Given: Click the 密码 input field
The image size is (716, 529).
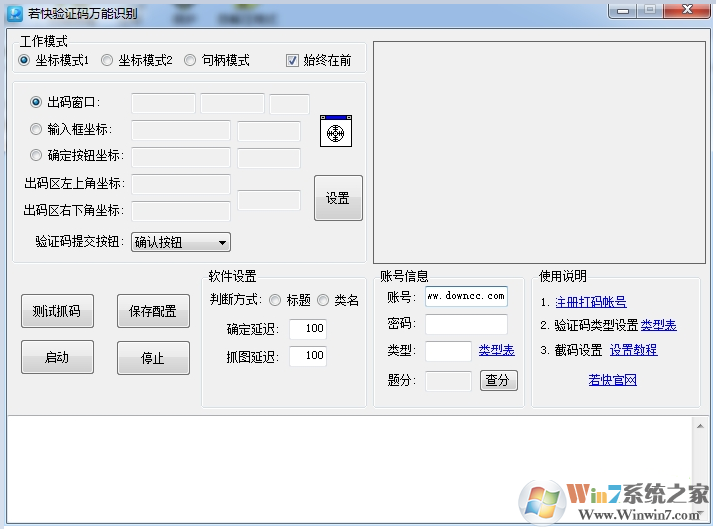Looking at the screenshot, I should 466,324.
